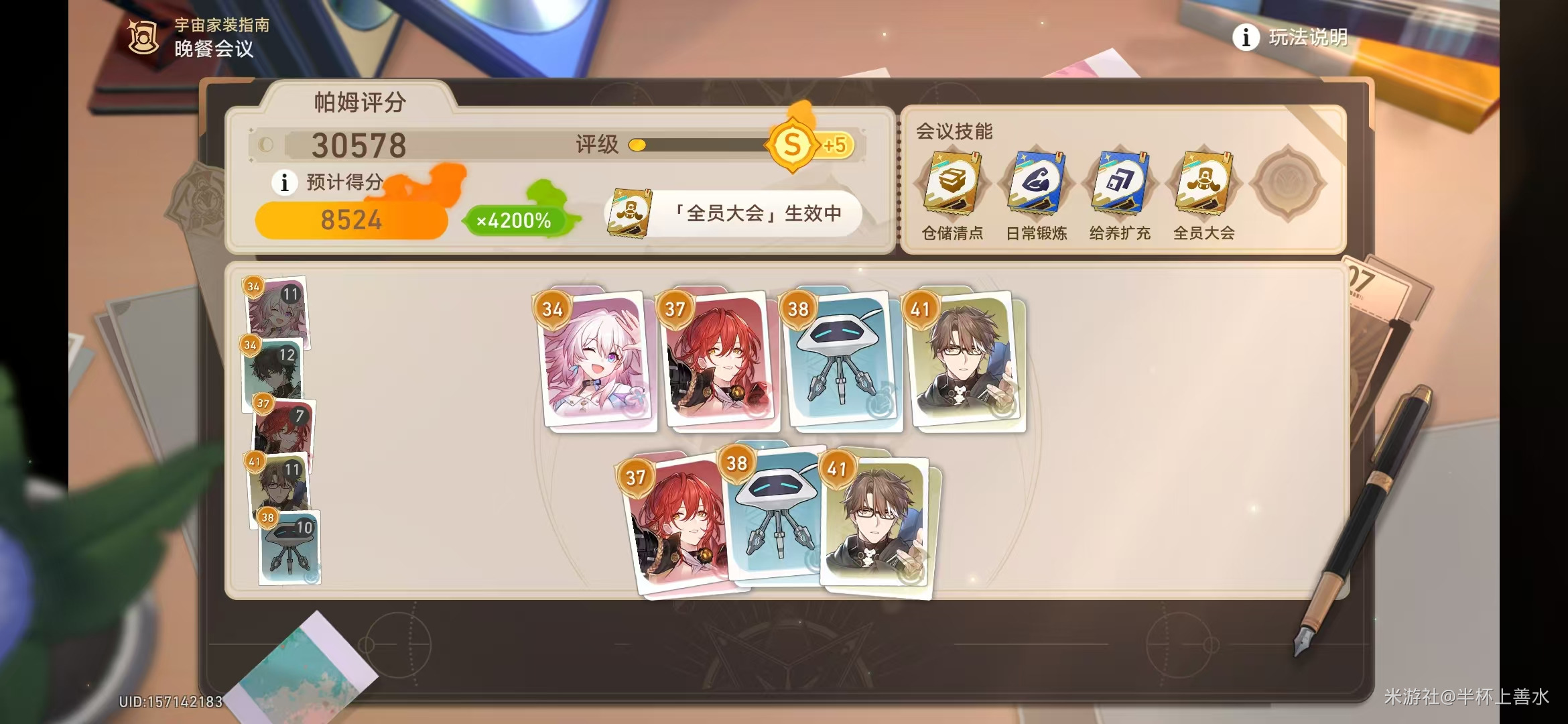The width and height of the screenshot is (1568, 724).
Task: Open the 「全员大会」生效中 status banner
Action: 734,214
